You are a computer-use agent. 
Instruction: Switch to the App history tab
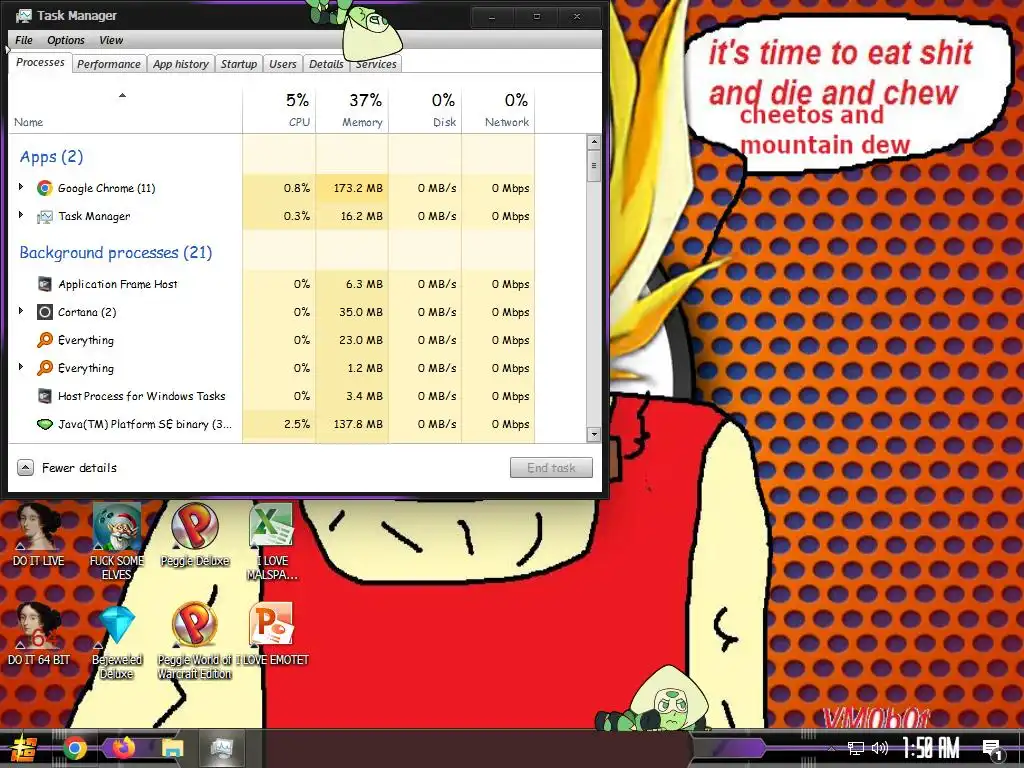[181, 64]
